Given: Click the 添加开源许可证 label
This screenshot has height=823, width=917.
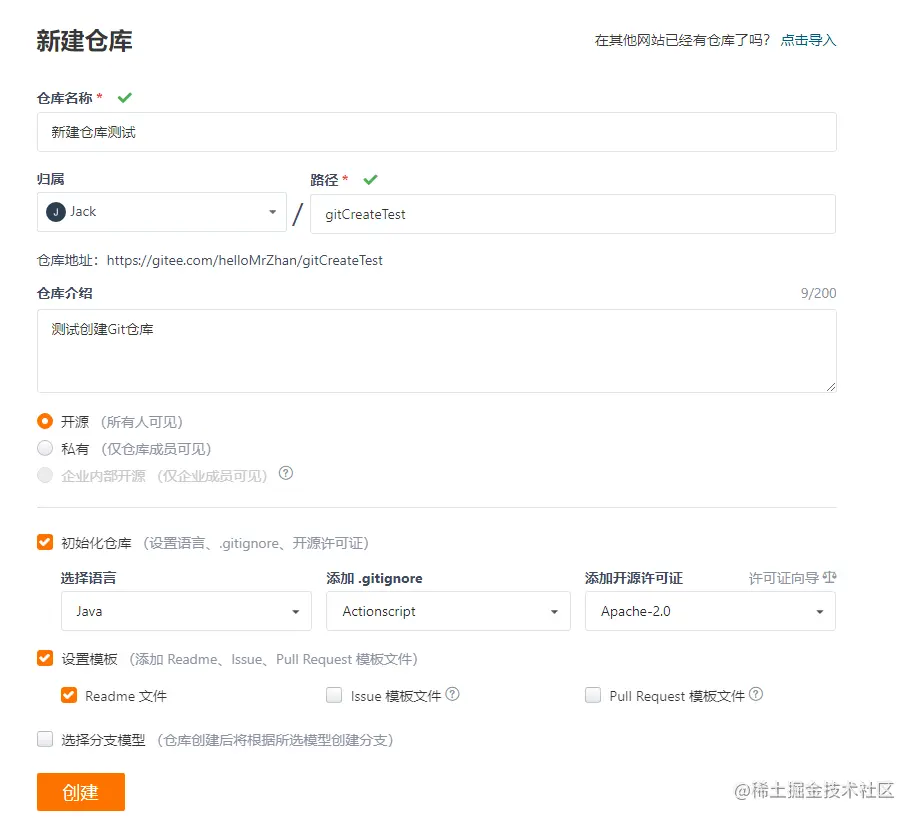Looking at the screenshot, I should click(634, 578).
